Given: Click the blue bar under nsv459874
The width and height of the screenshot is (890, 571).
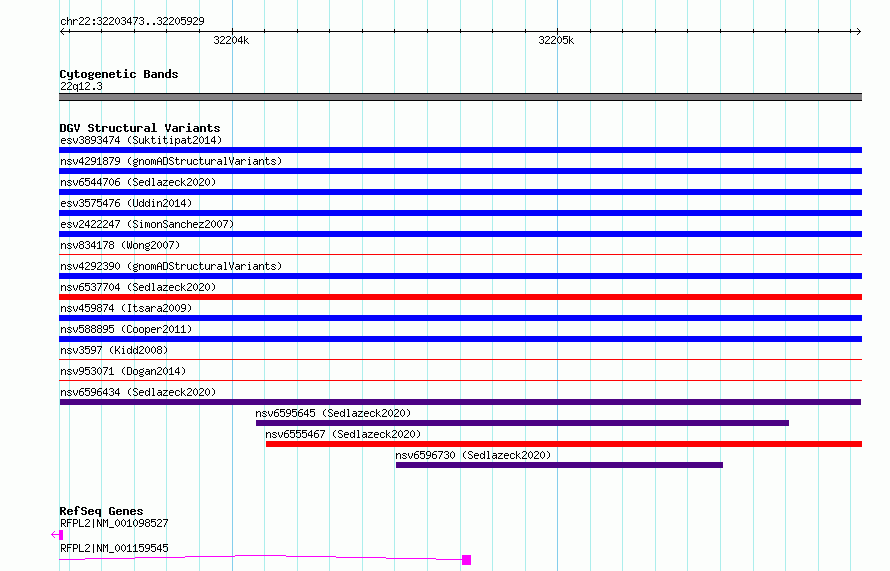Looking at the screenshot, I should (x=460, y=318).
